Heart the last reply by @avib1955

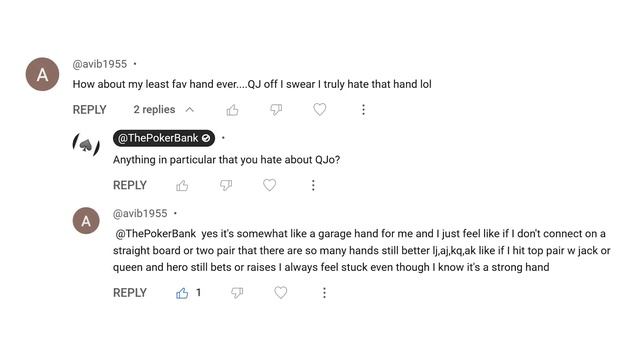pos(280,293)
